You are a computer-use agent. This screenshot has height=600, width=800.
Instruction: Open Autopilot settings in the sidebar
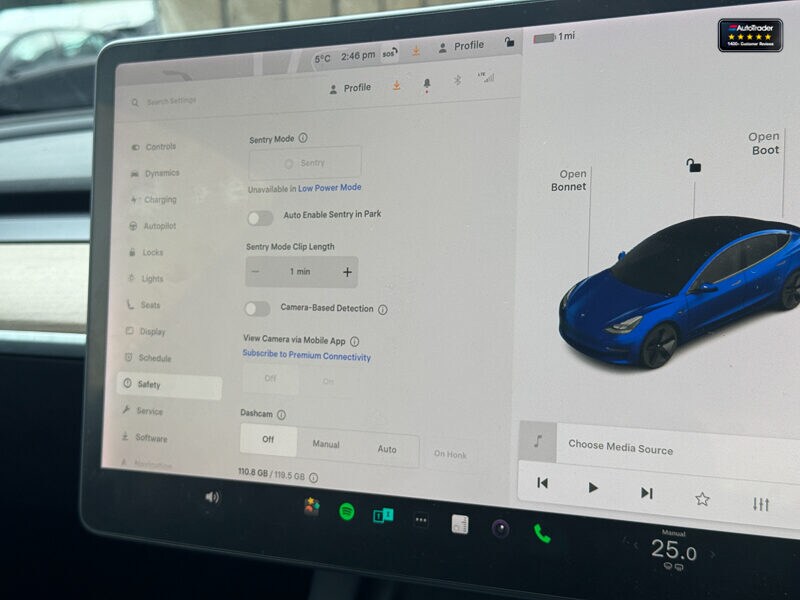tap(160, 226)
